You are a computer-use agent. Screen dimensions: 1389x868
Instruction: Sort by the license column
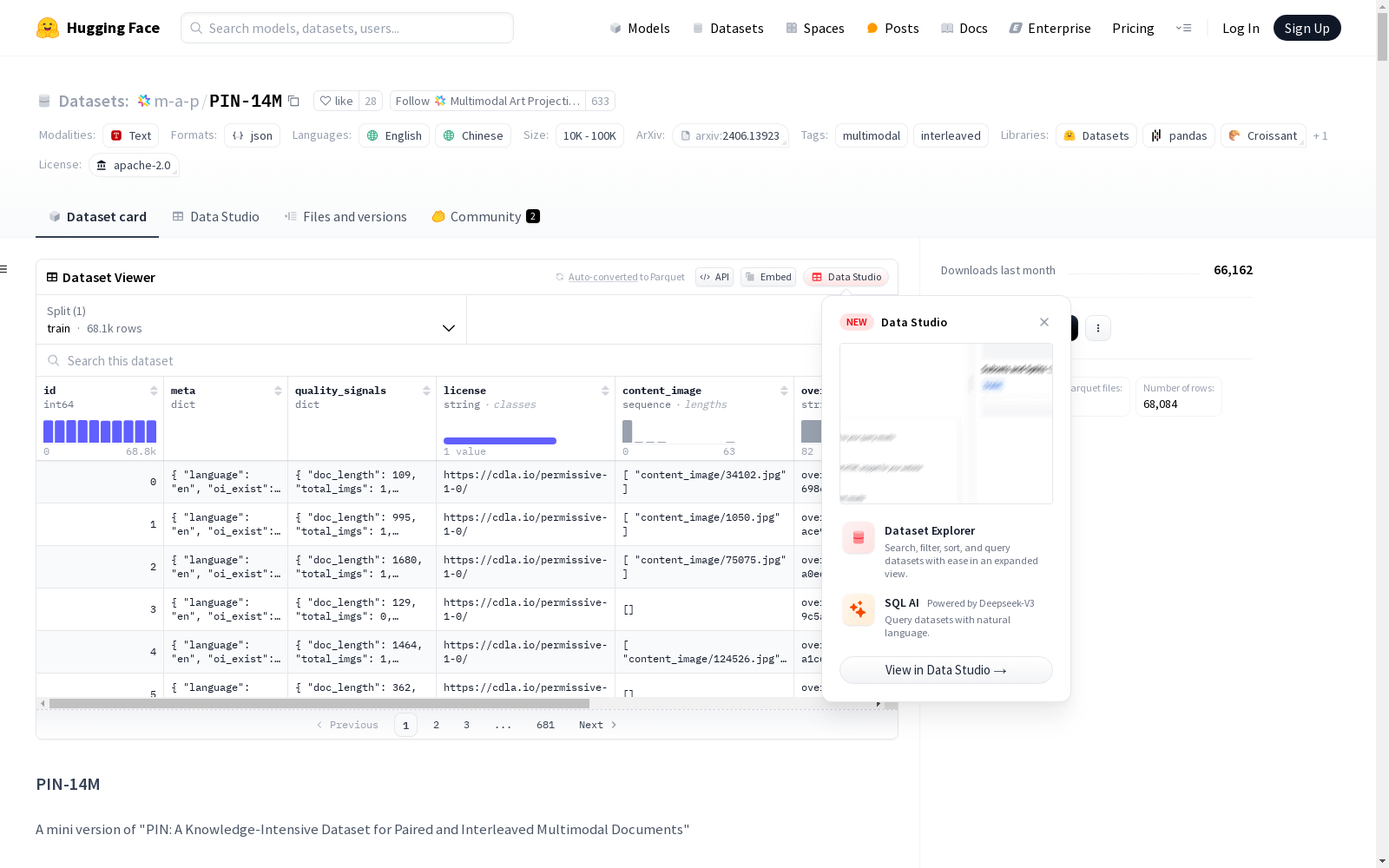[x=605, y=391]
